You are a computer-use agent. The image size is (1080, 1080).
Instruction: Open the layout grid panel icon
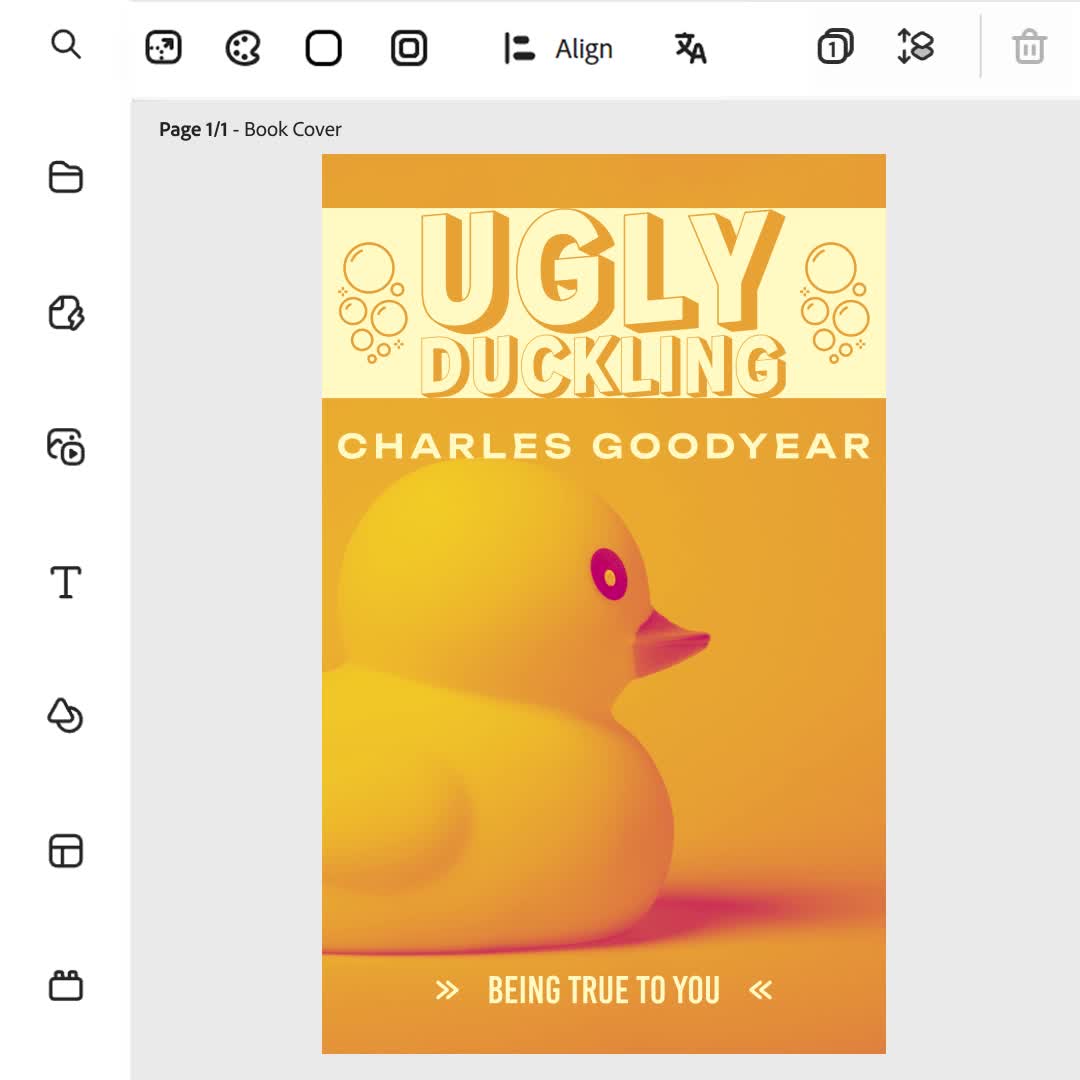pyautogui.click(x=66, y=851)
